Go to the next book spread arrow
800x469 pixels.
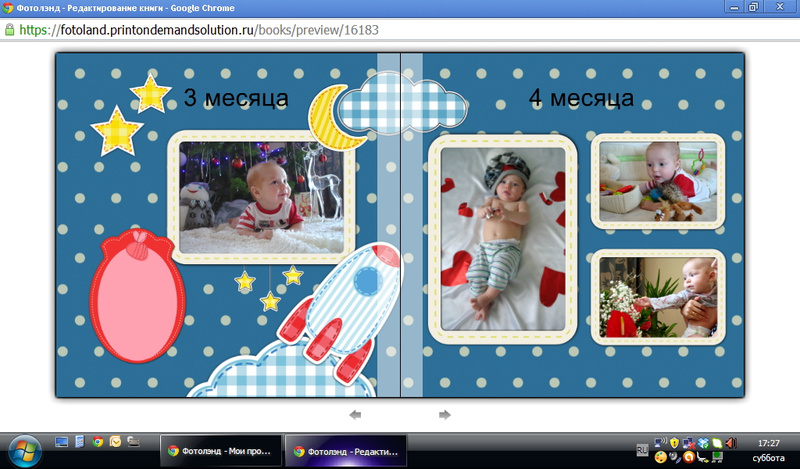(445, 415)
